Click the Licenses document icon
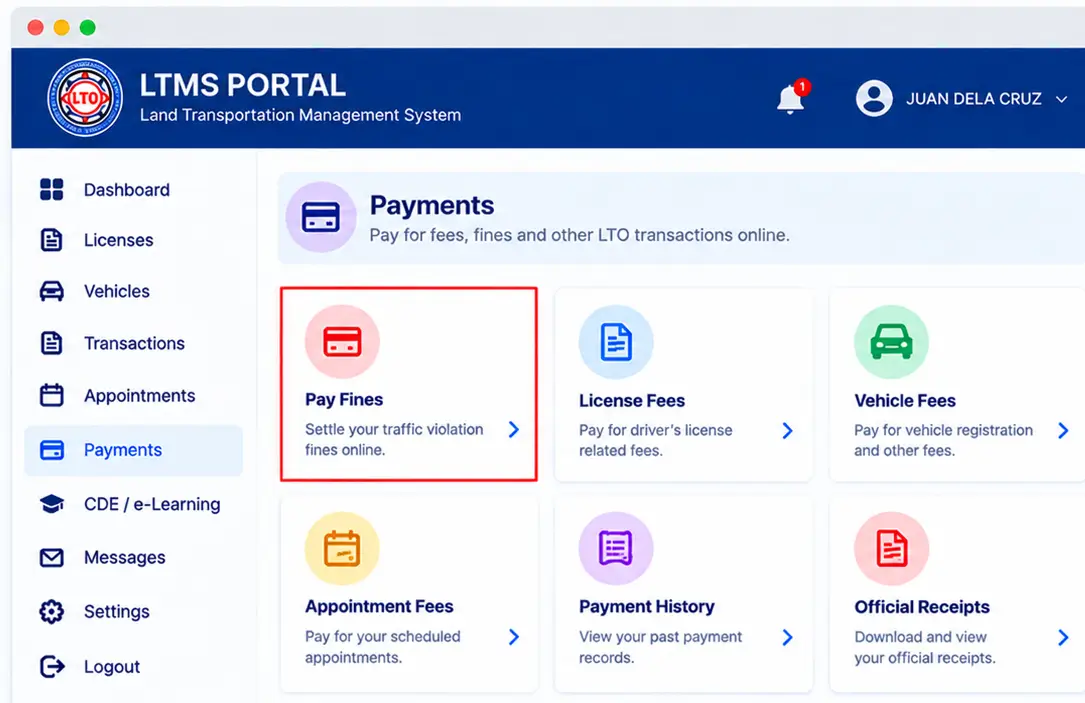1085x703 pixels. click(x=52, y=240)
